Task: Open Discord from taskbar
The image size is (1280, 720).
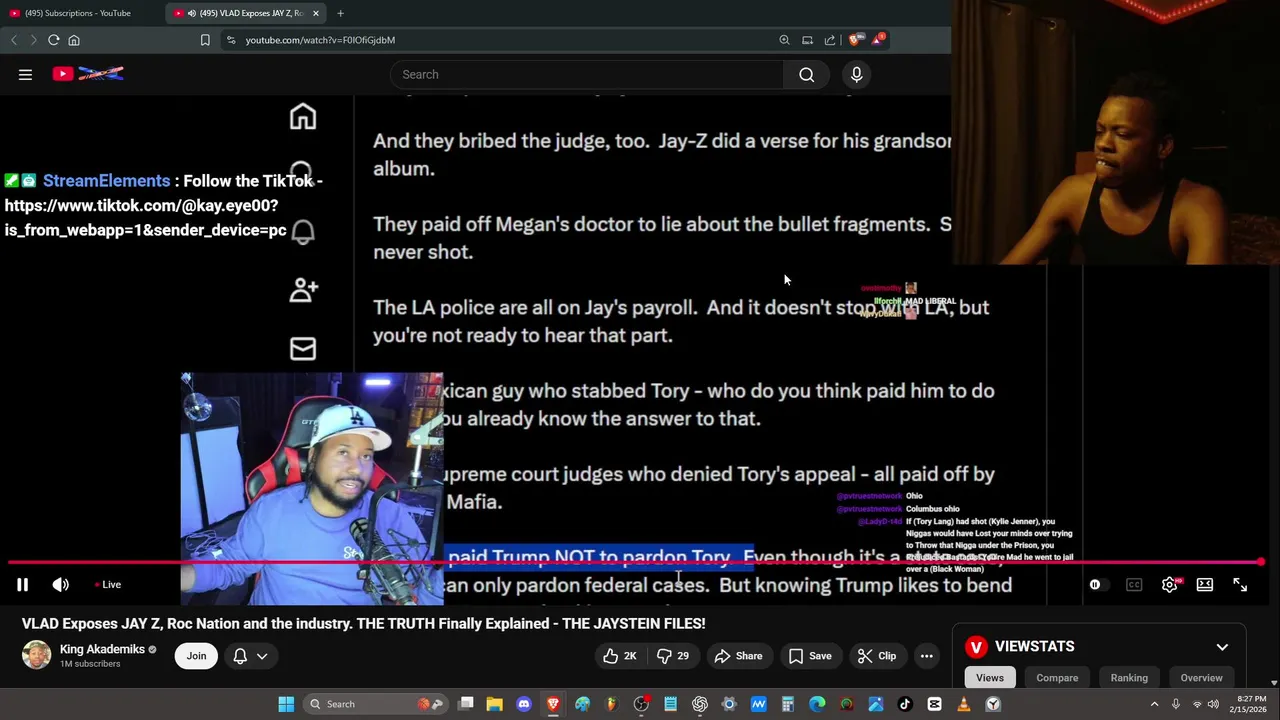Action: [x=524, y=704]
